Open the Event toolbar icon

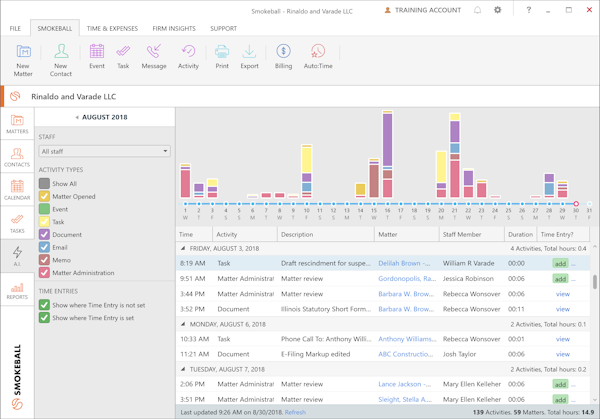96,56
